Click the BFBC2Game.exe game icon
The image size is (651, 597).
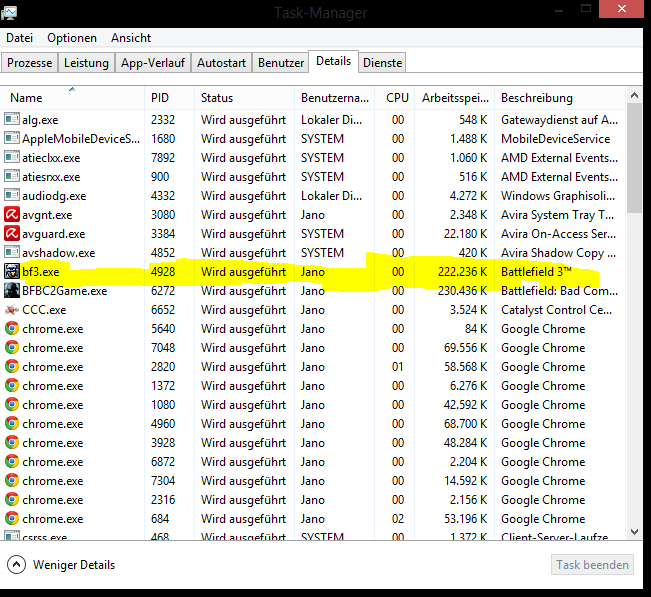[x=12, y=291]
